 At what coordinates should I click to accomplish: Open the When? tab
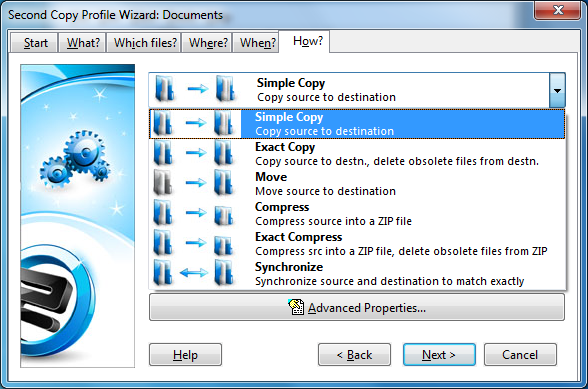click(258, 43)
